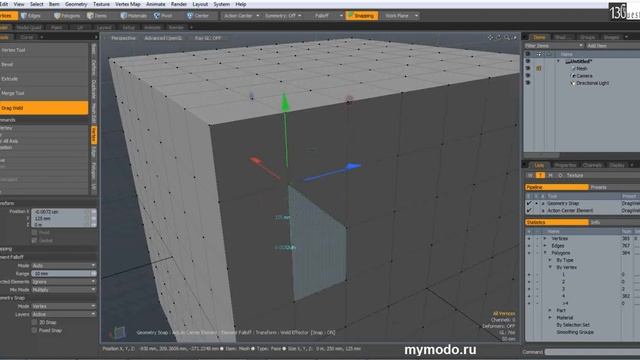640x360 pixels.
Task: Switch to Edges selection mode
Action: [x=31, y=16]
